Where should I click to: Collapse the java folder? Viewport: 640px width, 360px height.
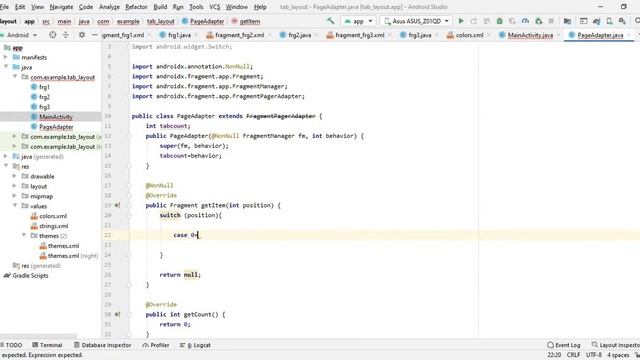point(6,67)
